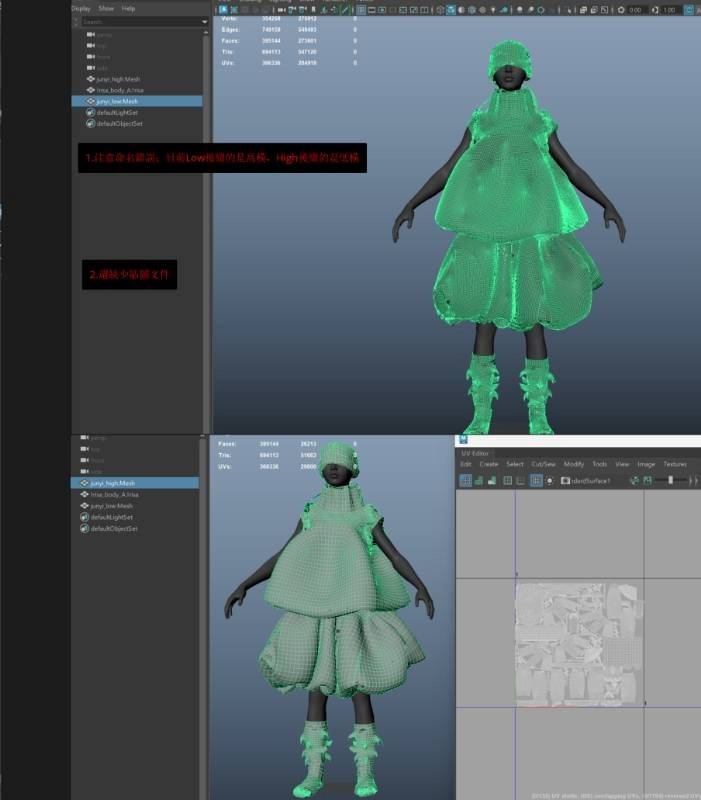Open the Cut/Sew menu in UV Editor
The width and height of the screenshot is (701, 800).
point(544,464)
